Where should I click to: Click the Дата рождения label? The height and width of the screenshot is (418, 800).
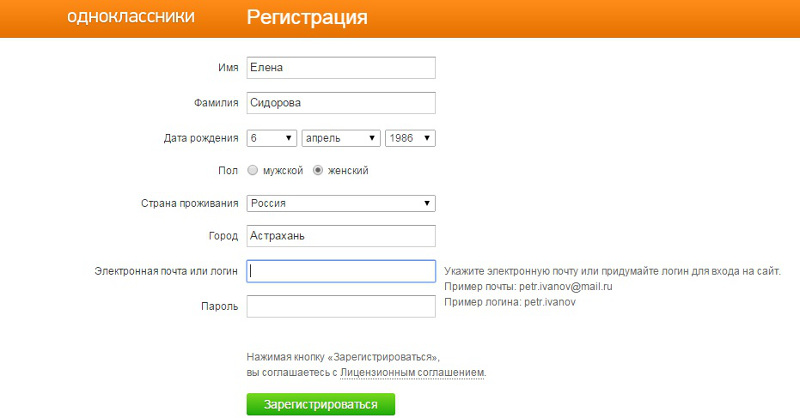pos(201,138)
